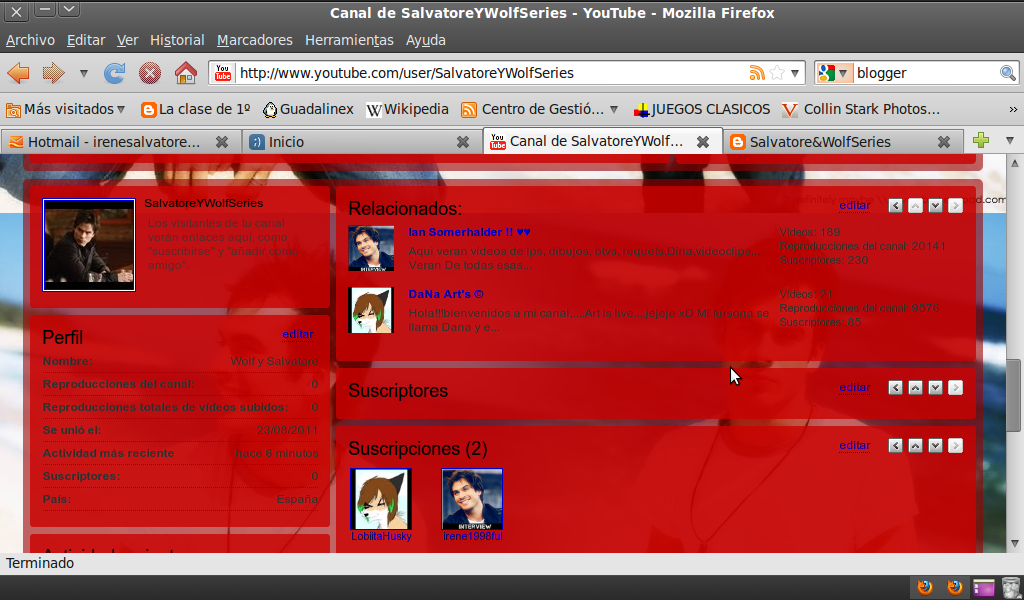Go forward with the forward arrow button

[54, 72]
